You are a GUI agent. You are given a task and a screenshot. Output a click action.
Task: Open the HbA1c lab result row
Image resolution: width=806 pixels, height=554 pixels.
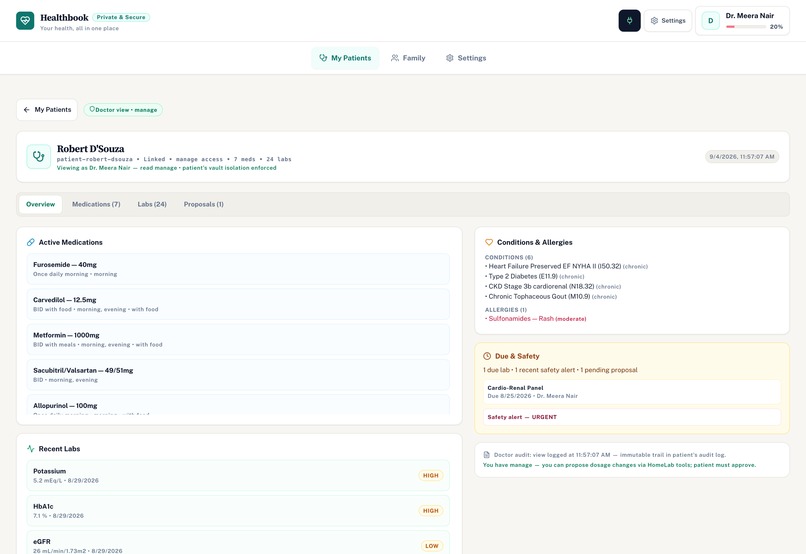238,511
